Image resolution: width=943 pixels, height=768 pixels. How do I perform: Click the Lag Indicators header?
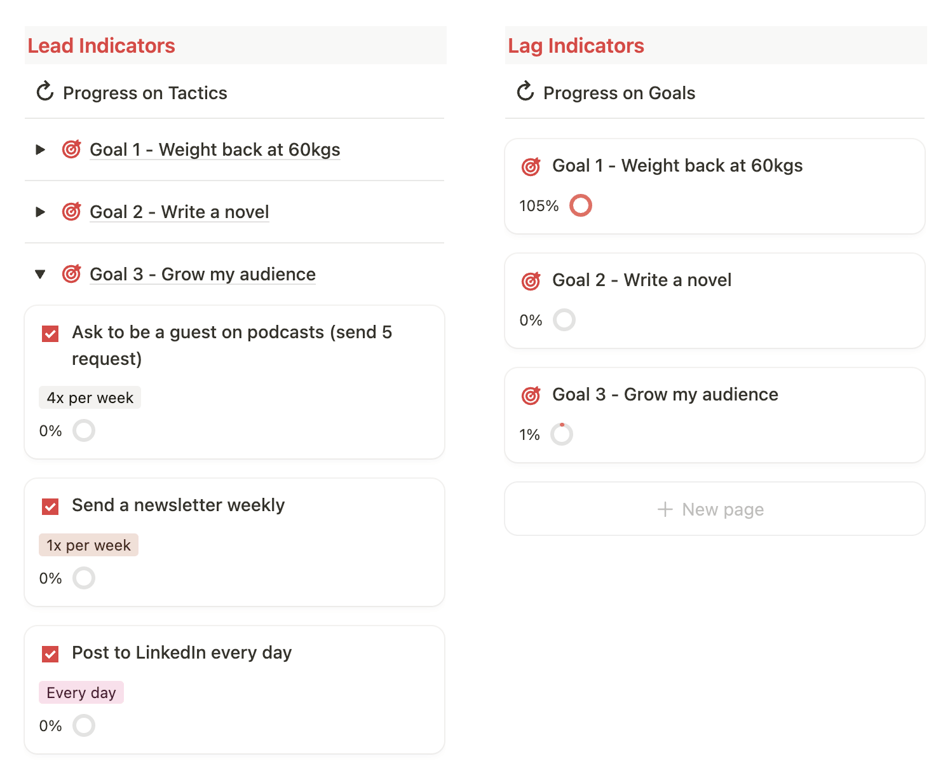(576, 46)
